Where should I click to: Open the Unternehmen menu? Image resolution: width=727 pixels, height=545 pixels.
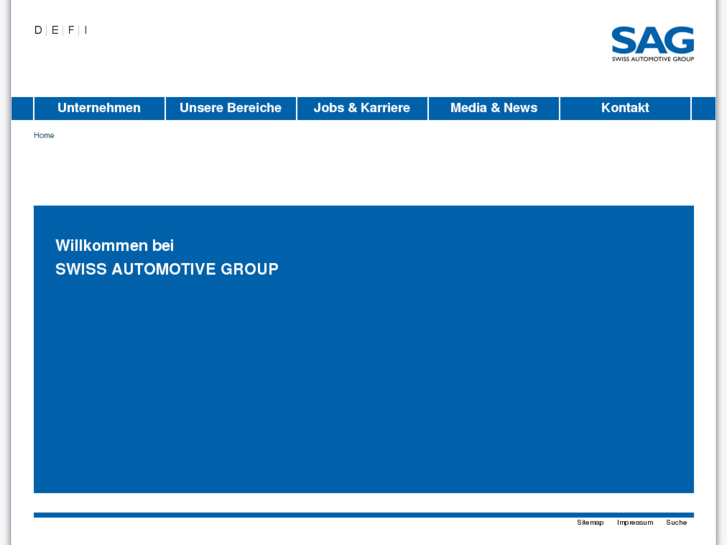(x=99, y=108)
